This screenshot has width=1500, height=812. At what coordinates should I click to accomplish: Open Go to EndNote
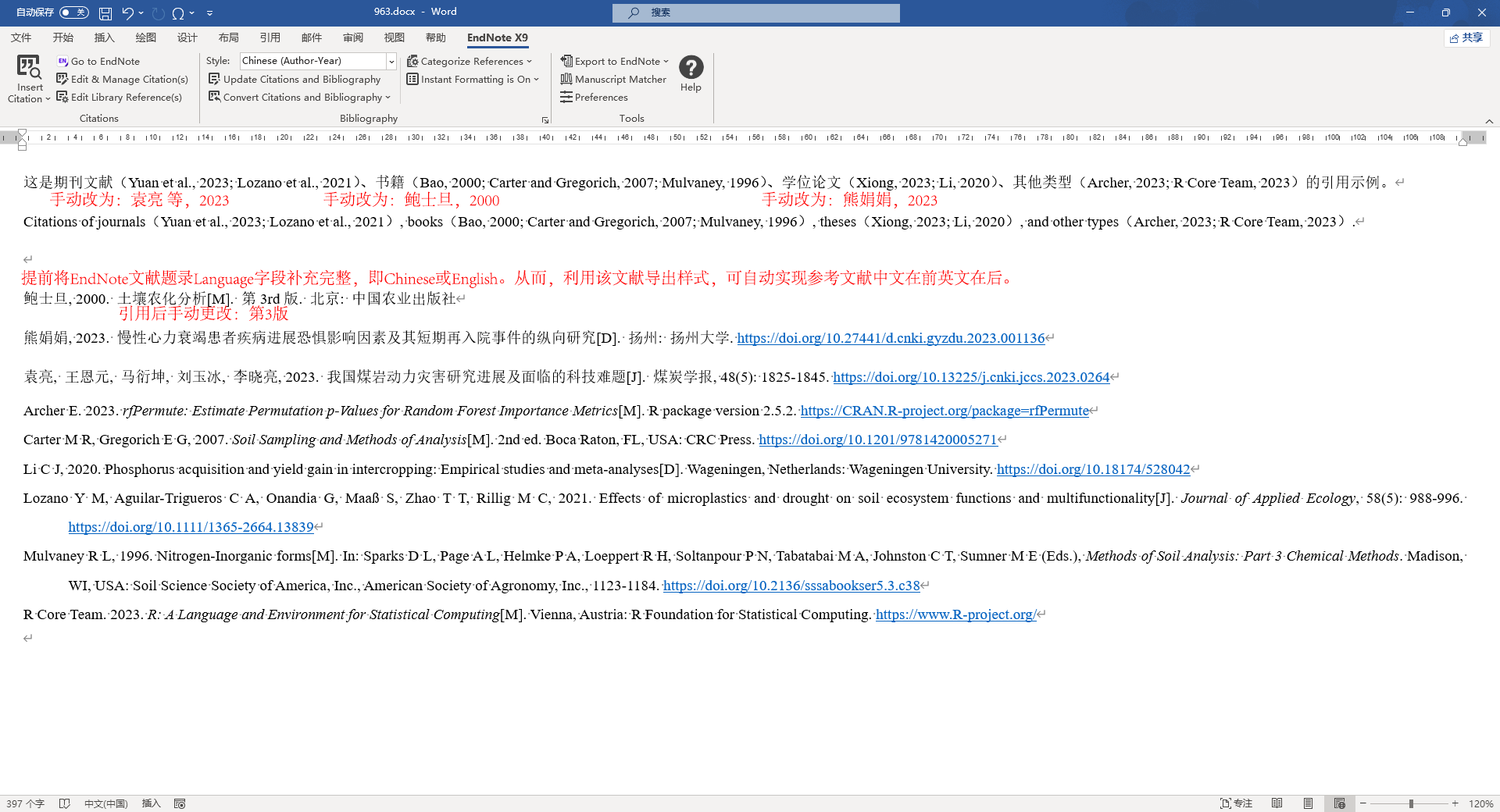pyautogui.click(x=98, y=61)
